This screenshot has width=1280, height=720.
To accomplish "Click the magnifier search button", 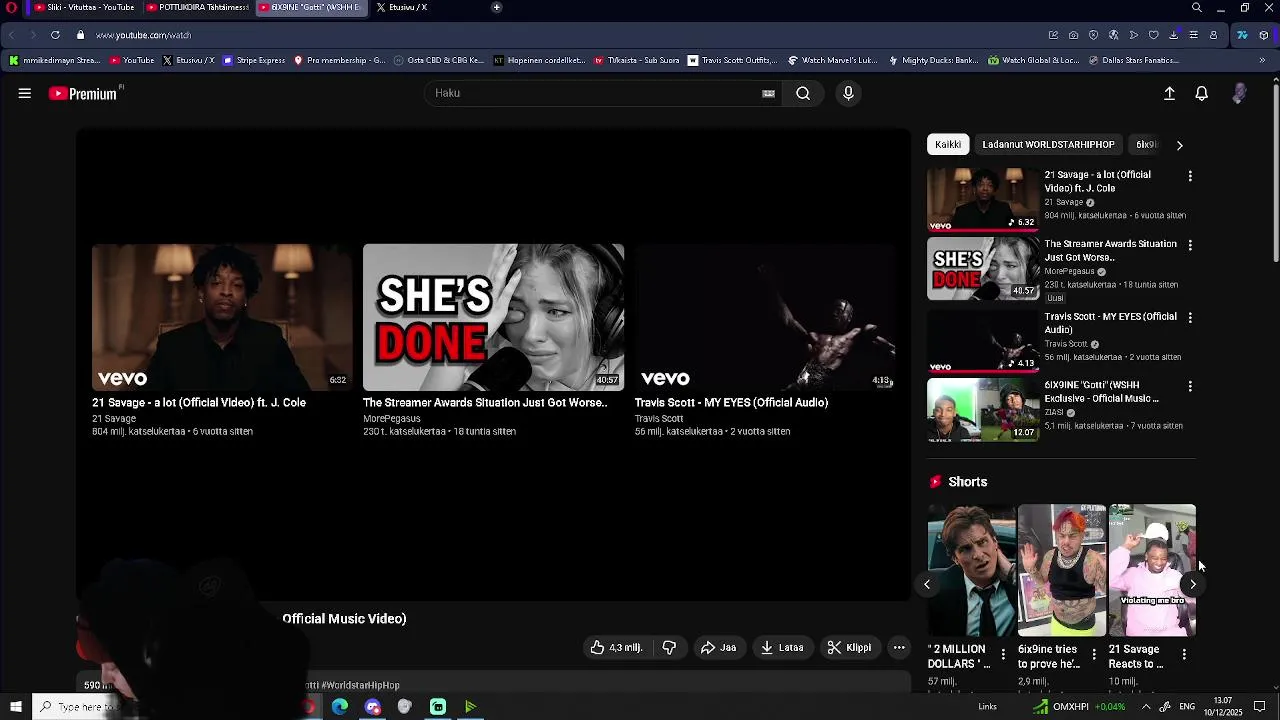I will pos(803,93).
